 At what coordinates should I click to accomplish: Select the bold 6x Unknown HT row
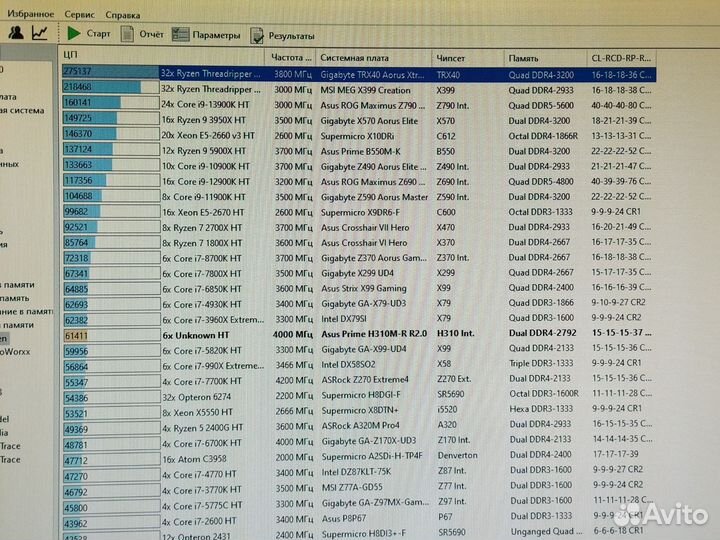tap(359, 335)
